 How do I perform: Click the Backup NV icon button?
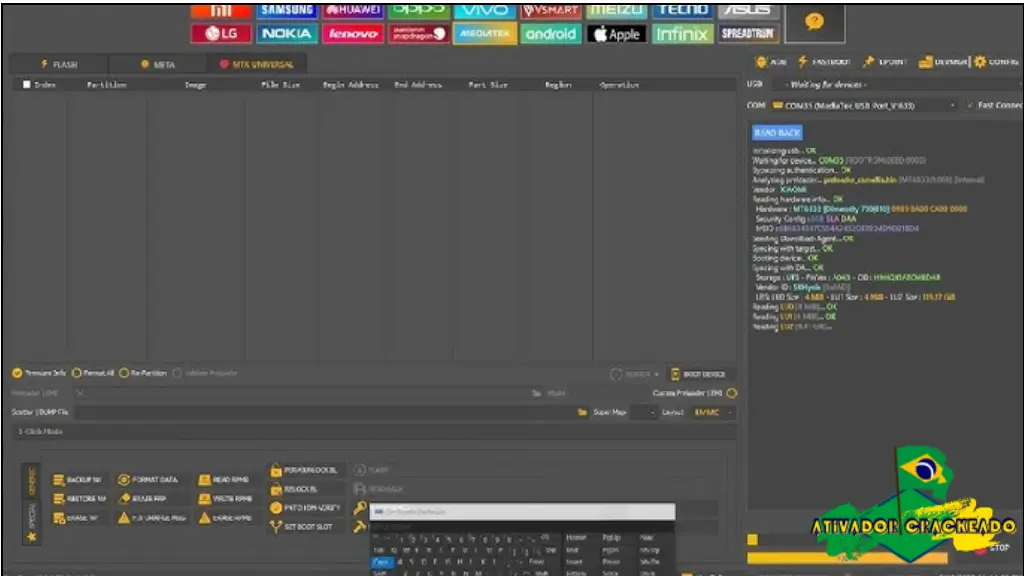[x=78, y=479]
